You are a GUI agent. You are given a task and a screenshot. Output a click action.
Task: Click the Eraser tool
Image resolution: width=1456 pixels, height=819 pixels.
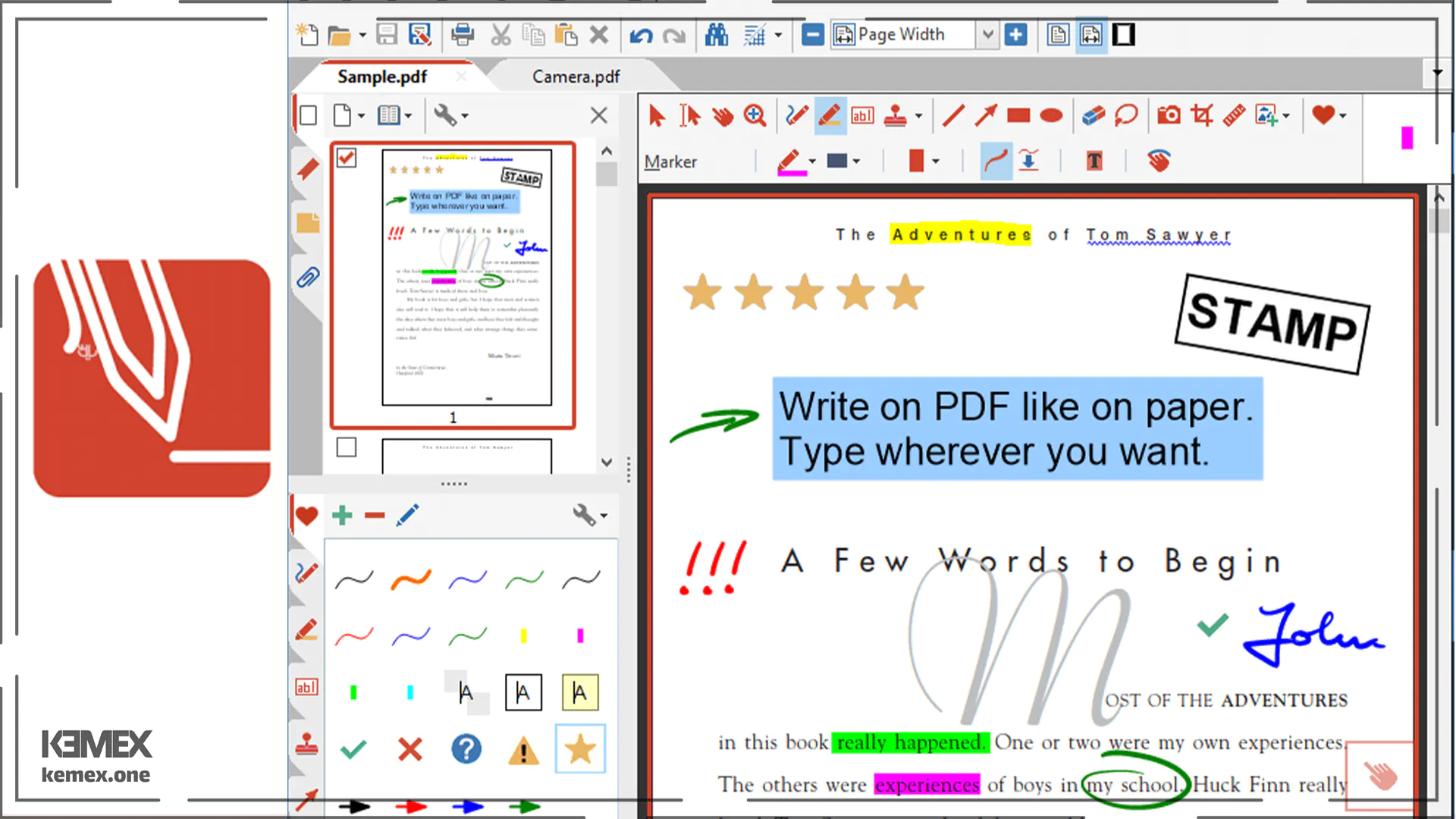coord(1093,116)
